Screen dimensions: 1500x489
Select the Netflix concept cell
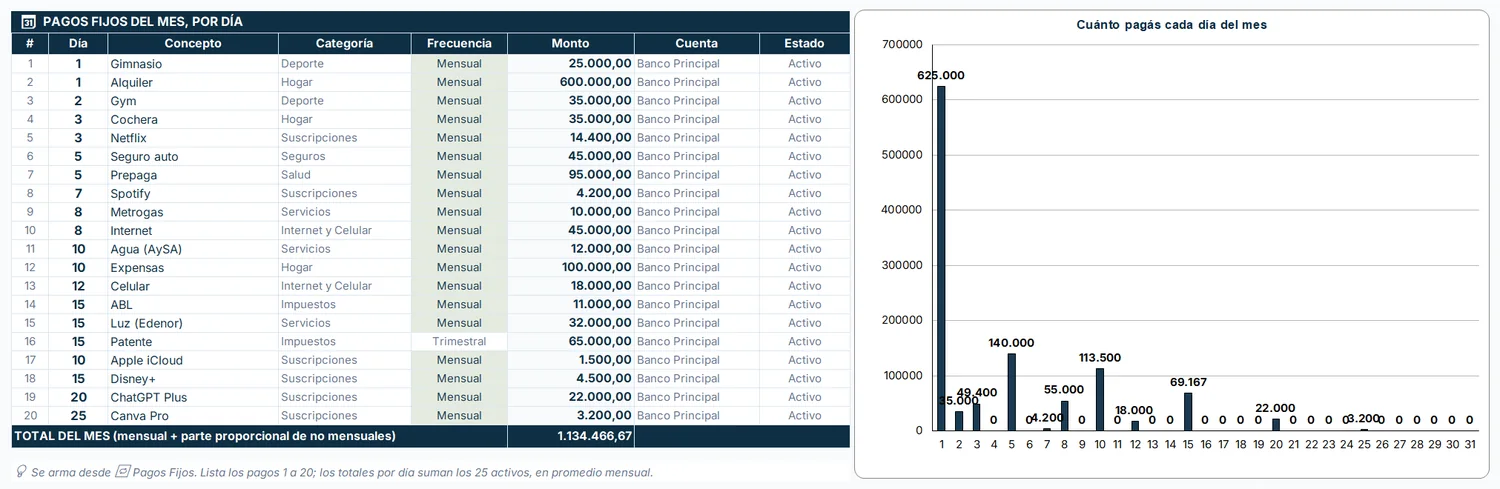pos(193,138)
